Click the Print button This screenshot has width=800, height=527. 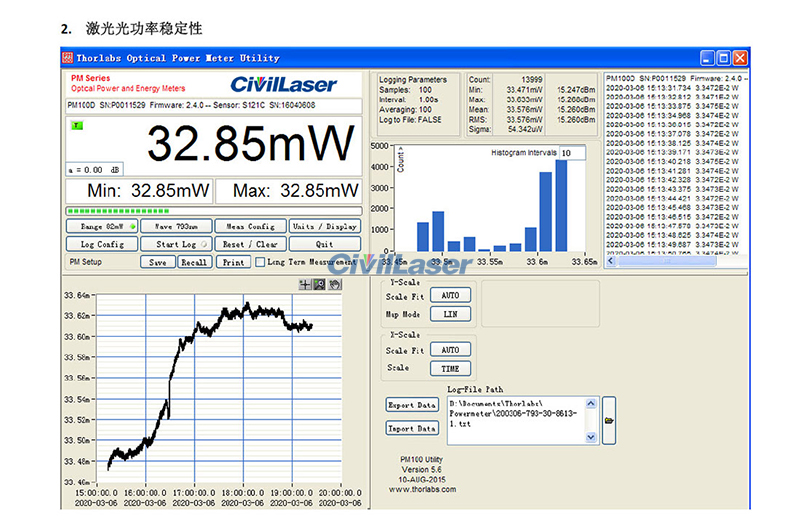pos(233,262)
